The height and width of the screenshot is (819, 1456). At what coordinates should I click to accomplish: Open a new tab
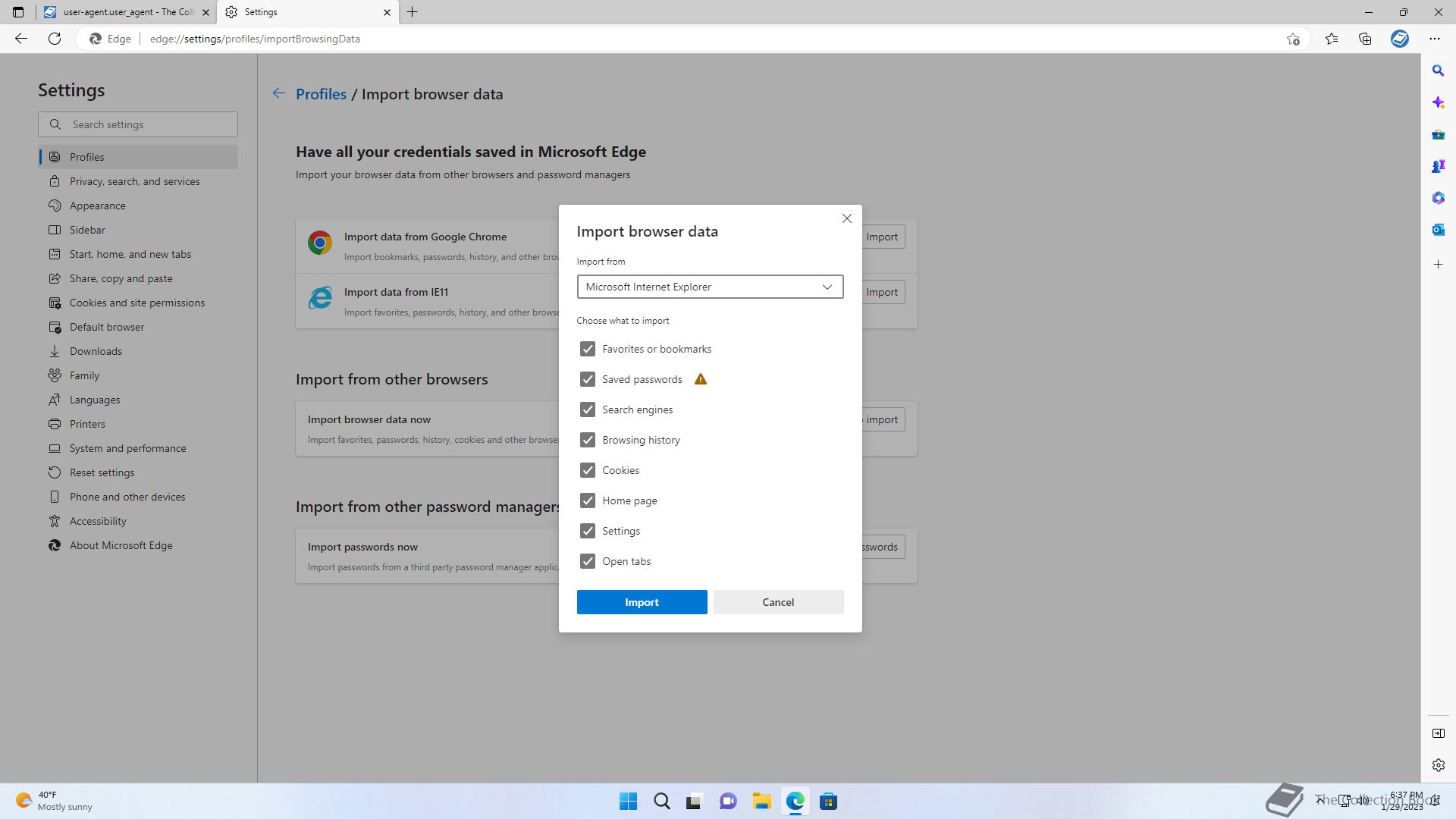tap(412, 12)
